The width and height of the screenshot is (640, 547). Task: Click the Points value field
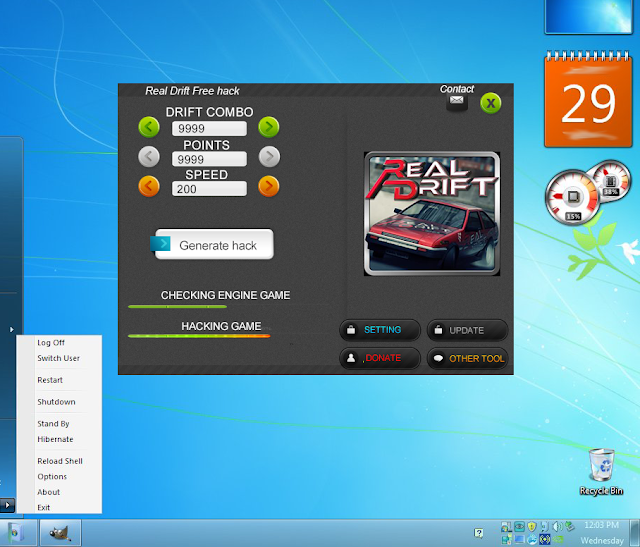point(209,159)
